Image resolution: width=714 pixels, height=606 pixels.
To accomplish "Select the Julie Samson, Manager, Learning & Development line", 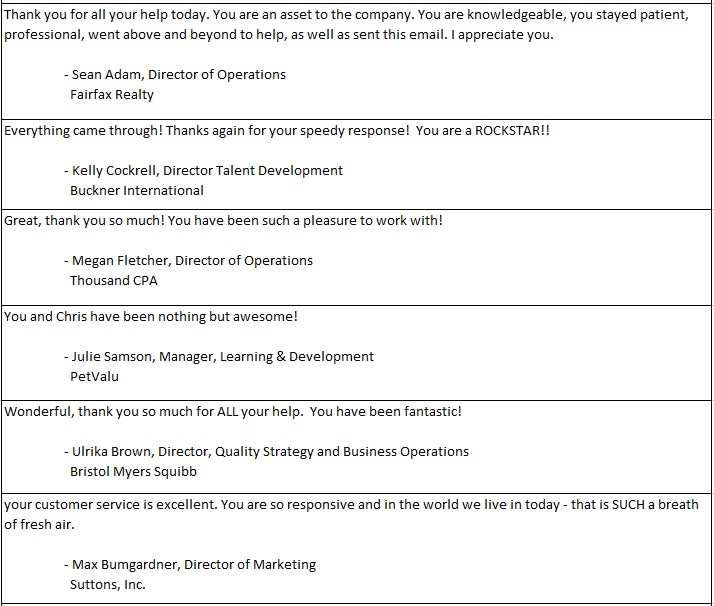I will 219,356.
